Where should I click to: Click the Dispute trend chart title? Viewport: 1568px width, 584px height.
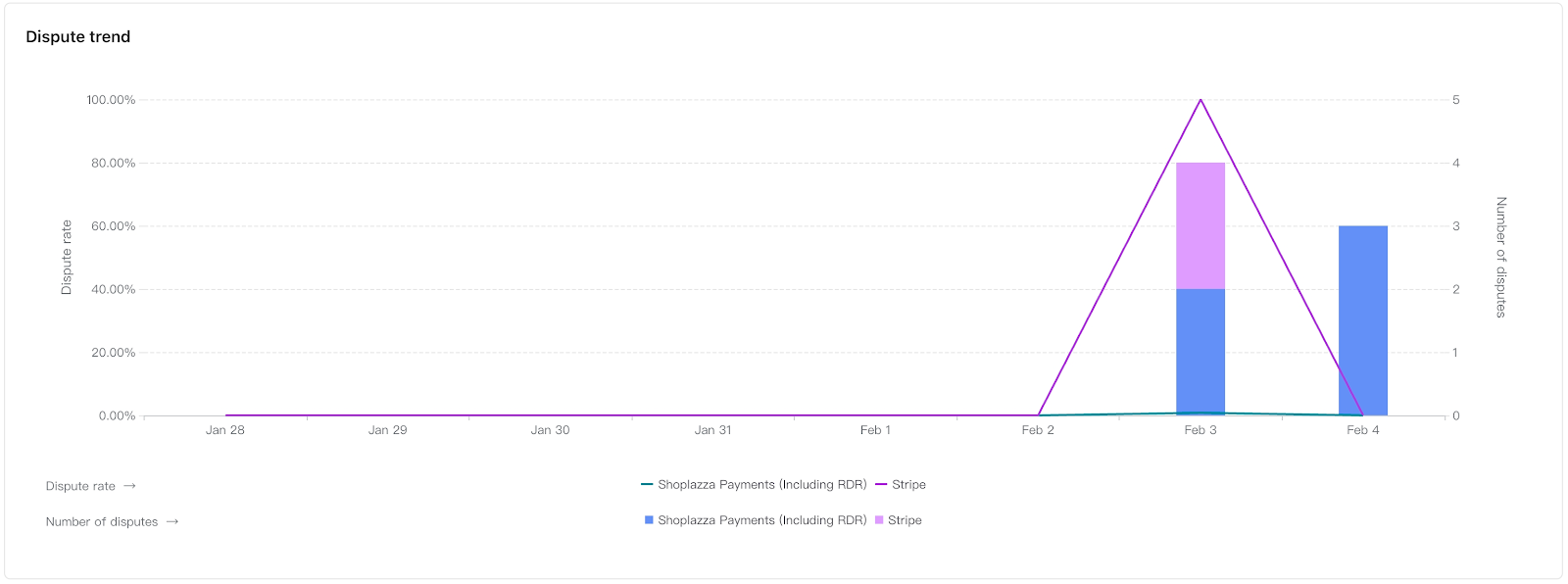tap(78, 37)
